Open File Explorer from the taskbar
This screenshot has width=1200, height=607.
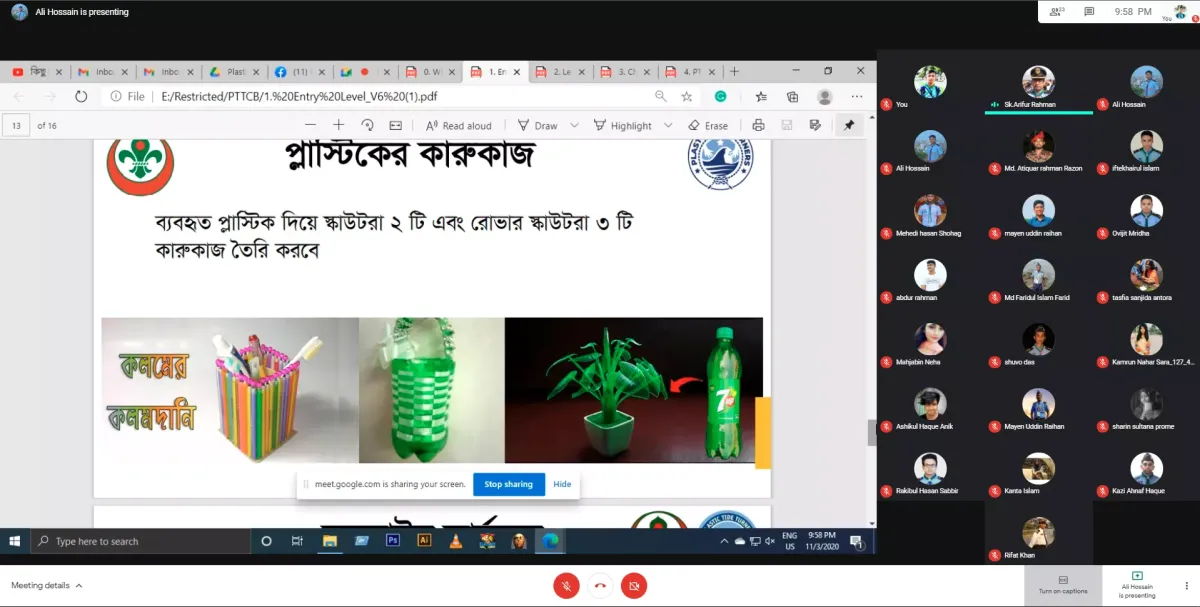point(330,541)
